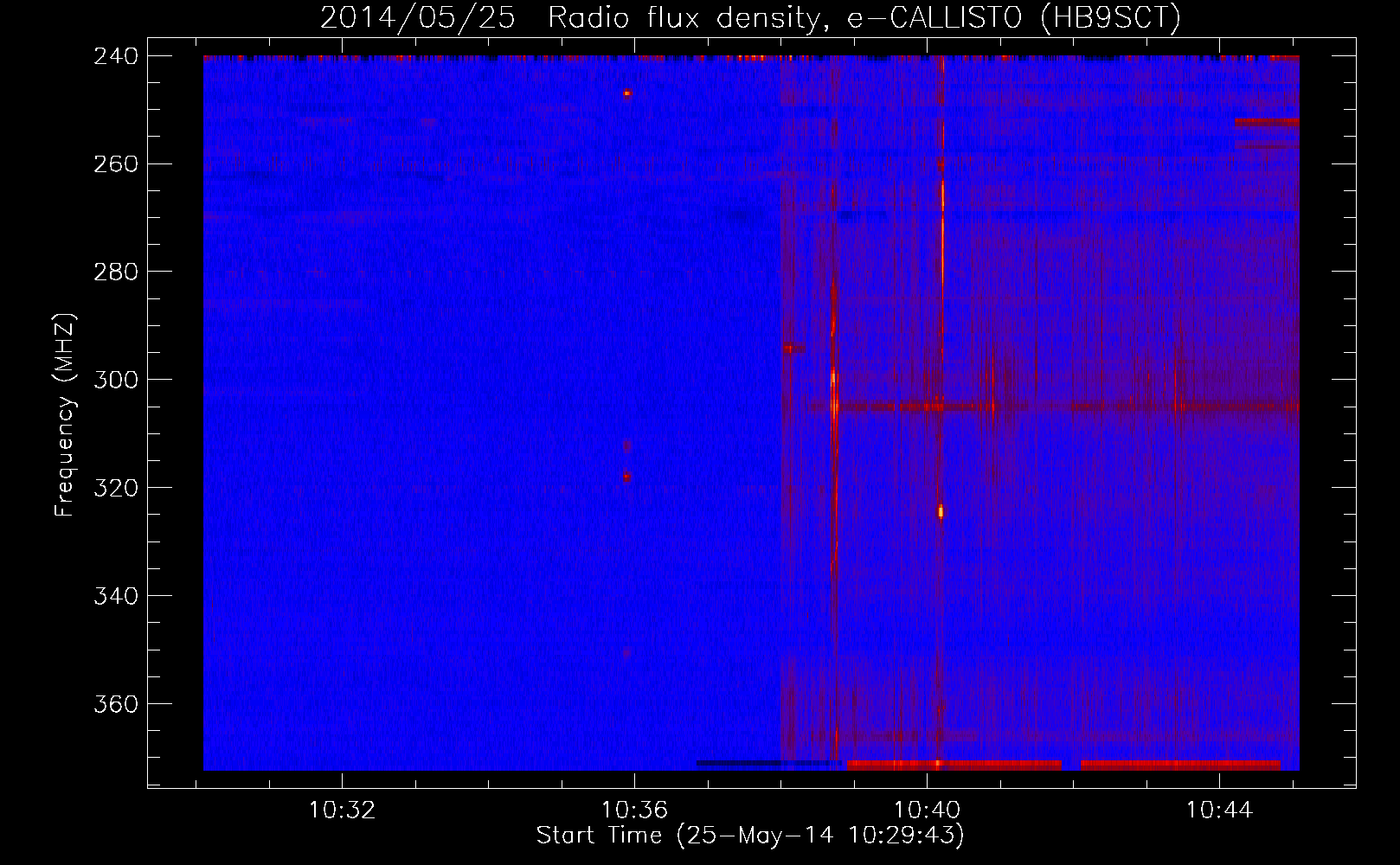Click the 10:40 time tick label
Screen dimensions: 1400x865
click(927, 811)
